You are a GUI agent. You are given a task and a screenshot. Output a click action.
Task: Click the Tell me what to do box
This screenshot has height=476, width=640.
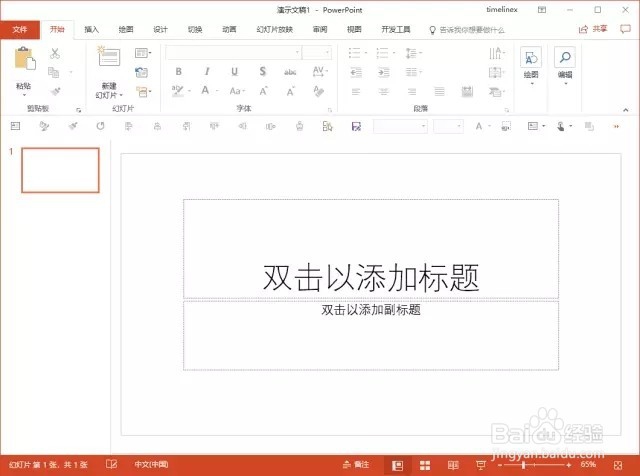click(467, 30)
